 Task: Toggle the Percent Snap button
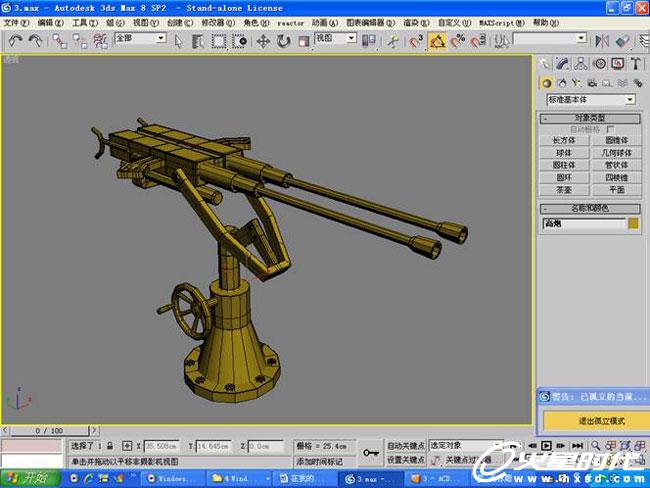point(458,41)
